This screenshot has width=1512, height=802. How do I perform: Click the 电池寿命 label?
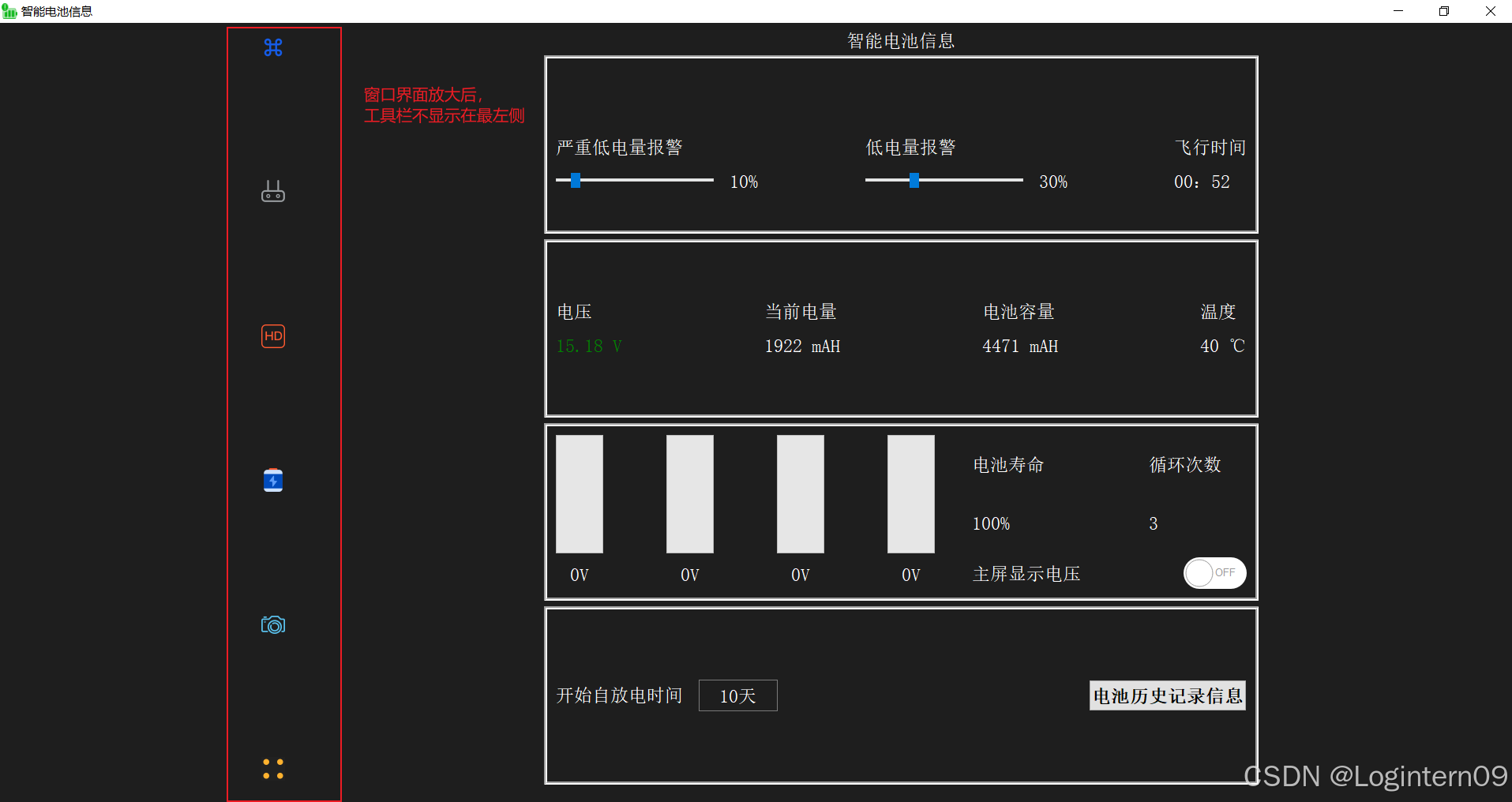click(x=1008, y=465)
